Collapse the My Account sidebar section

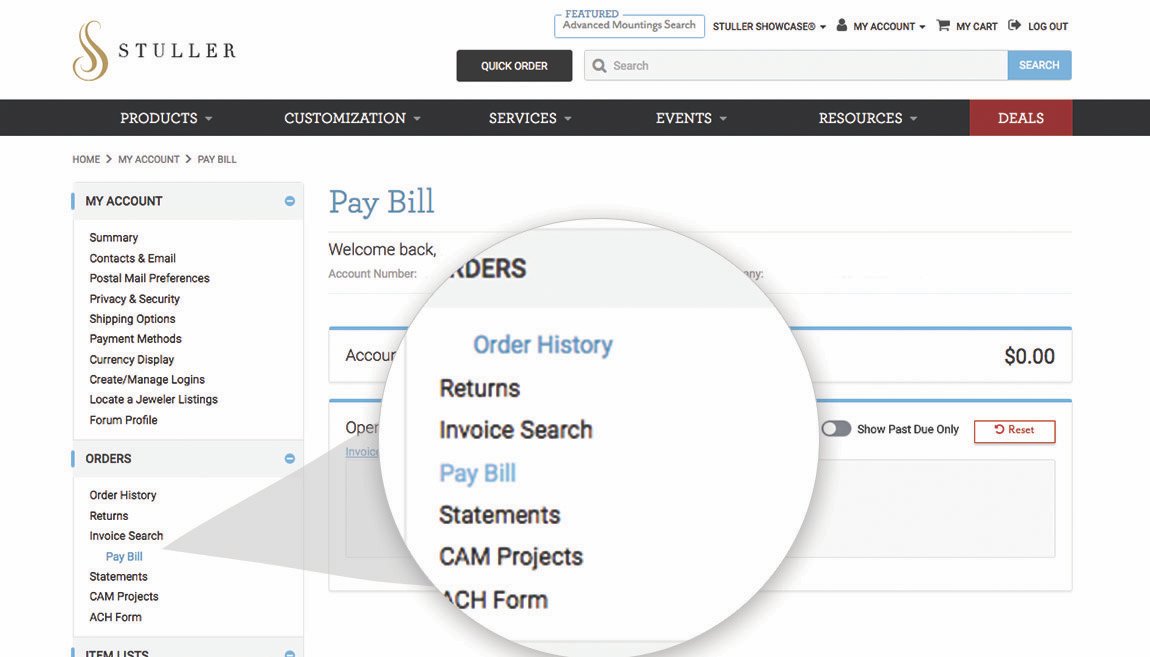click(290, 201)
